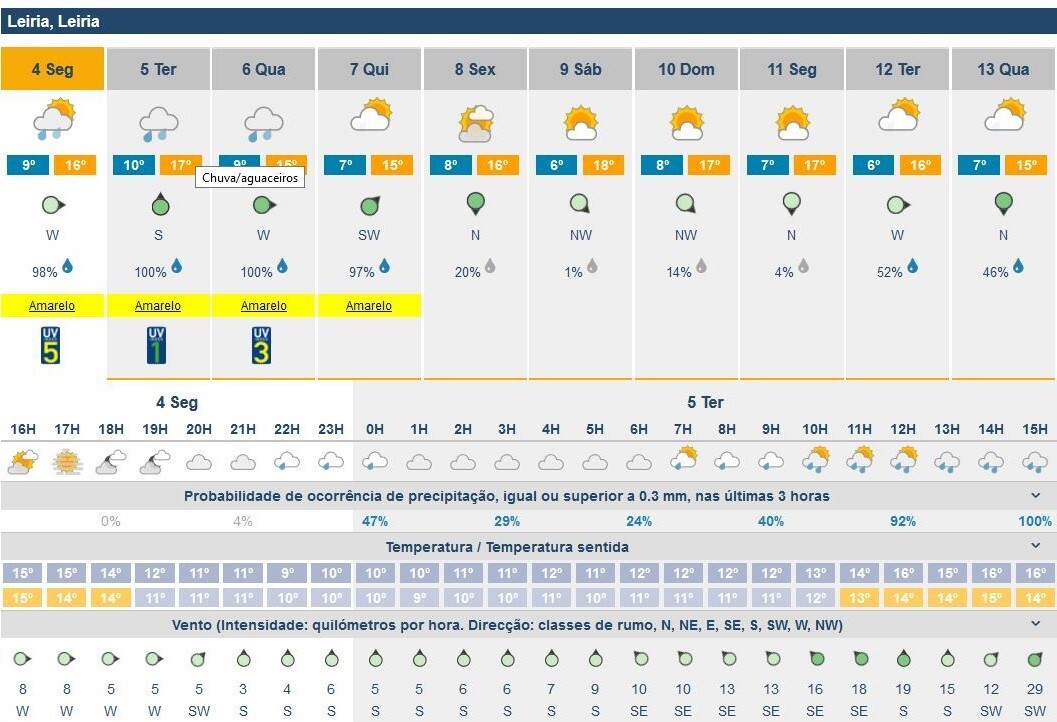Collapse the precipitation probability section
The width and height of the screenshot is (1057, 722).
tap(1036, 495)
